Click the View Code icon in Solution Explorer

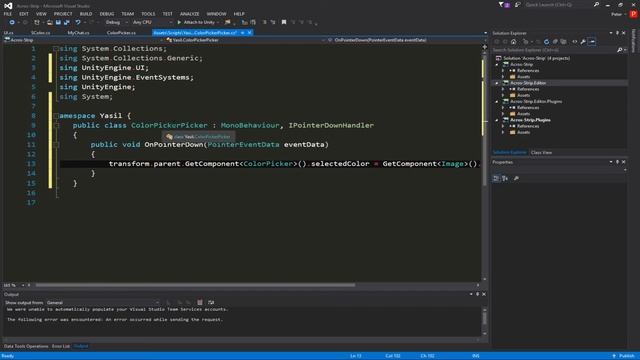pyautogui.click(x=575, y=42)
